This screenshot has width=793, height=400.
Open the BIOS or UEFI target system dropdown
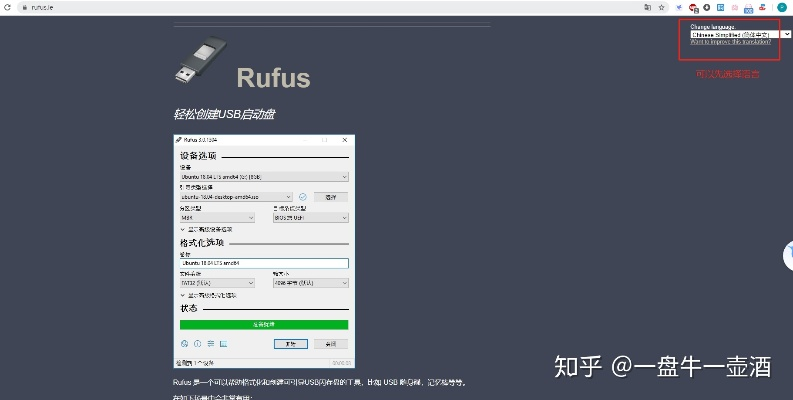click(311, 217)
